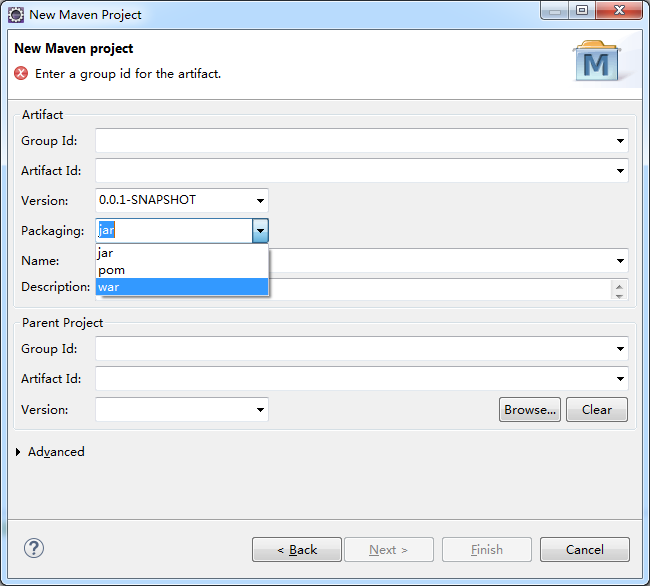Cancel the New Maven Project wizard
650x586 pixels.
pyautogui.click(x=585, y=550)
